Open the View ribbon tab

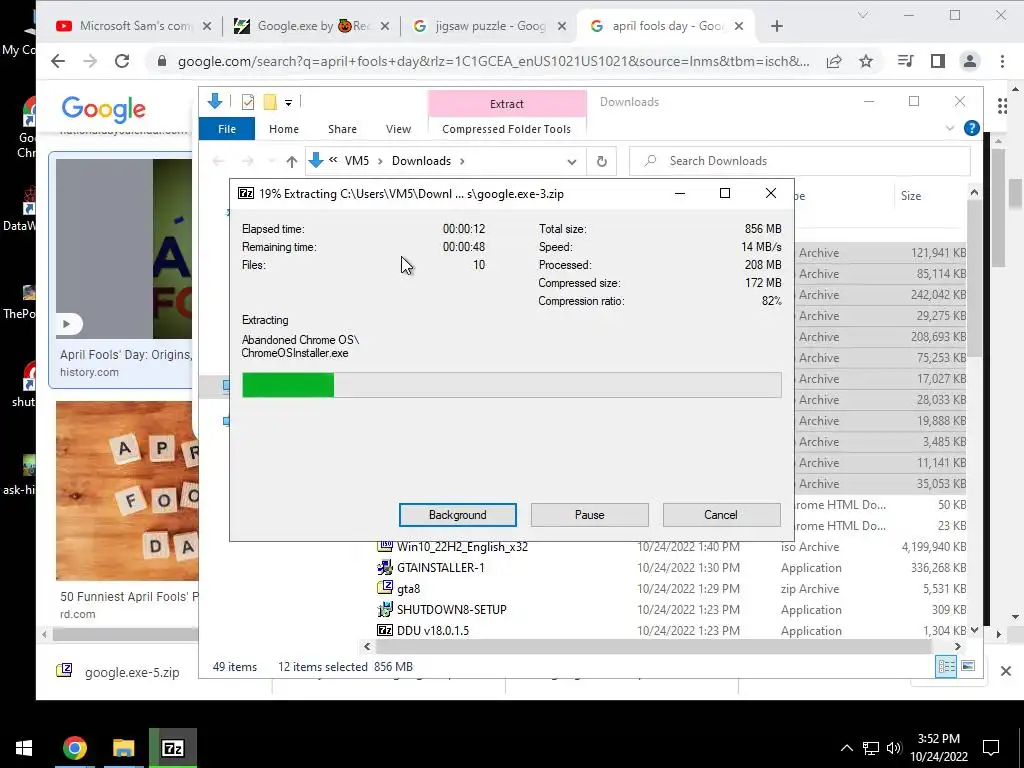(x=398, y=129)
